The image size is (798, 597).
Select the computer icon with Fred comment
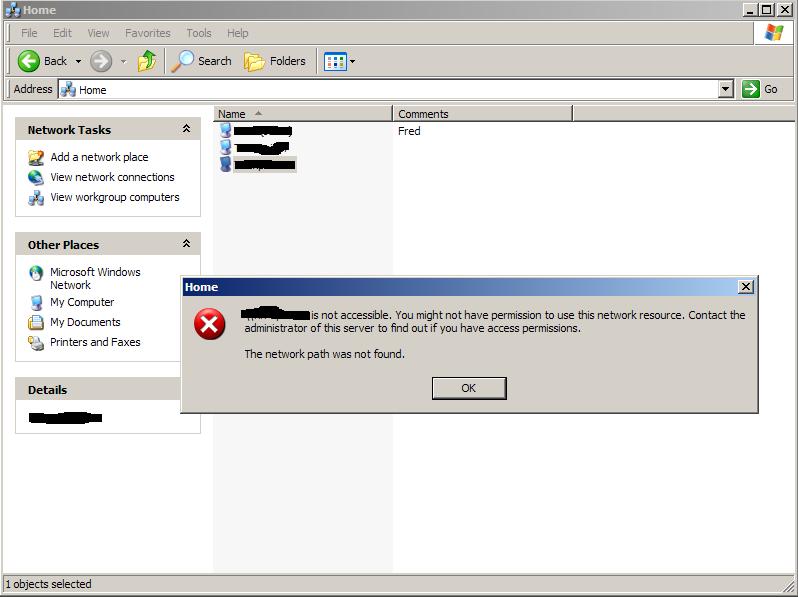225,130
